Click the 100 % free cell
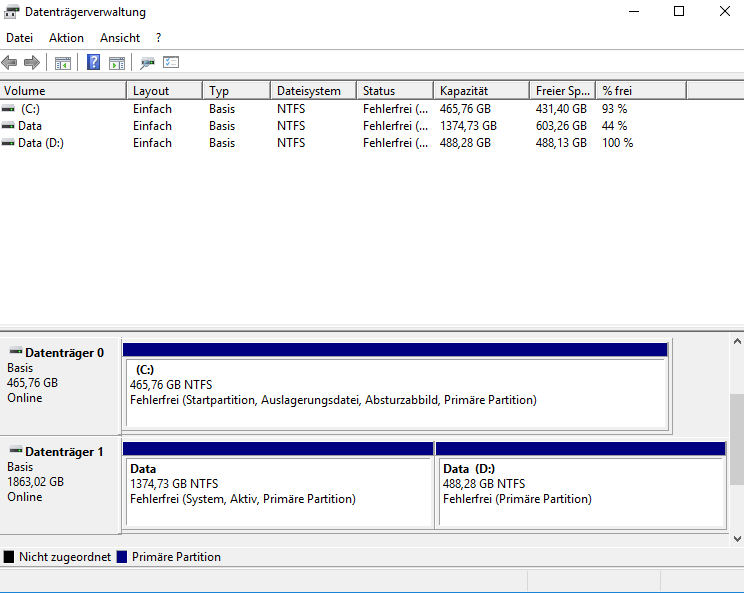Image resolution: width=744 pixels, height=593 pixels. tap(617, 143)
